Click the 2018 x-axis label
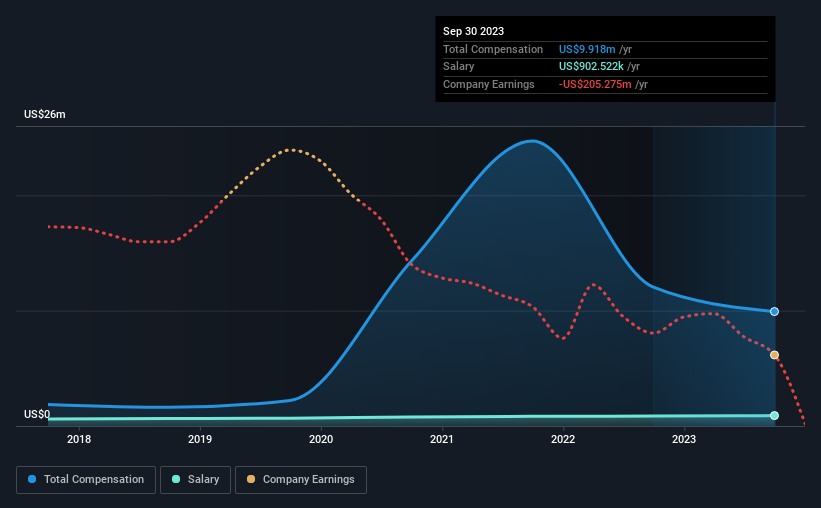The image size is (821, 508). coord(79,439)
